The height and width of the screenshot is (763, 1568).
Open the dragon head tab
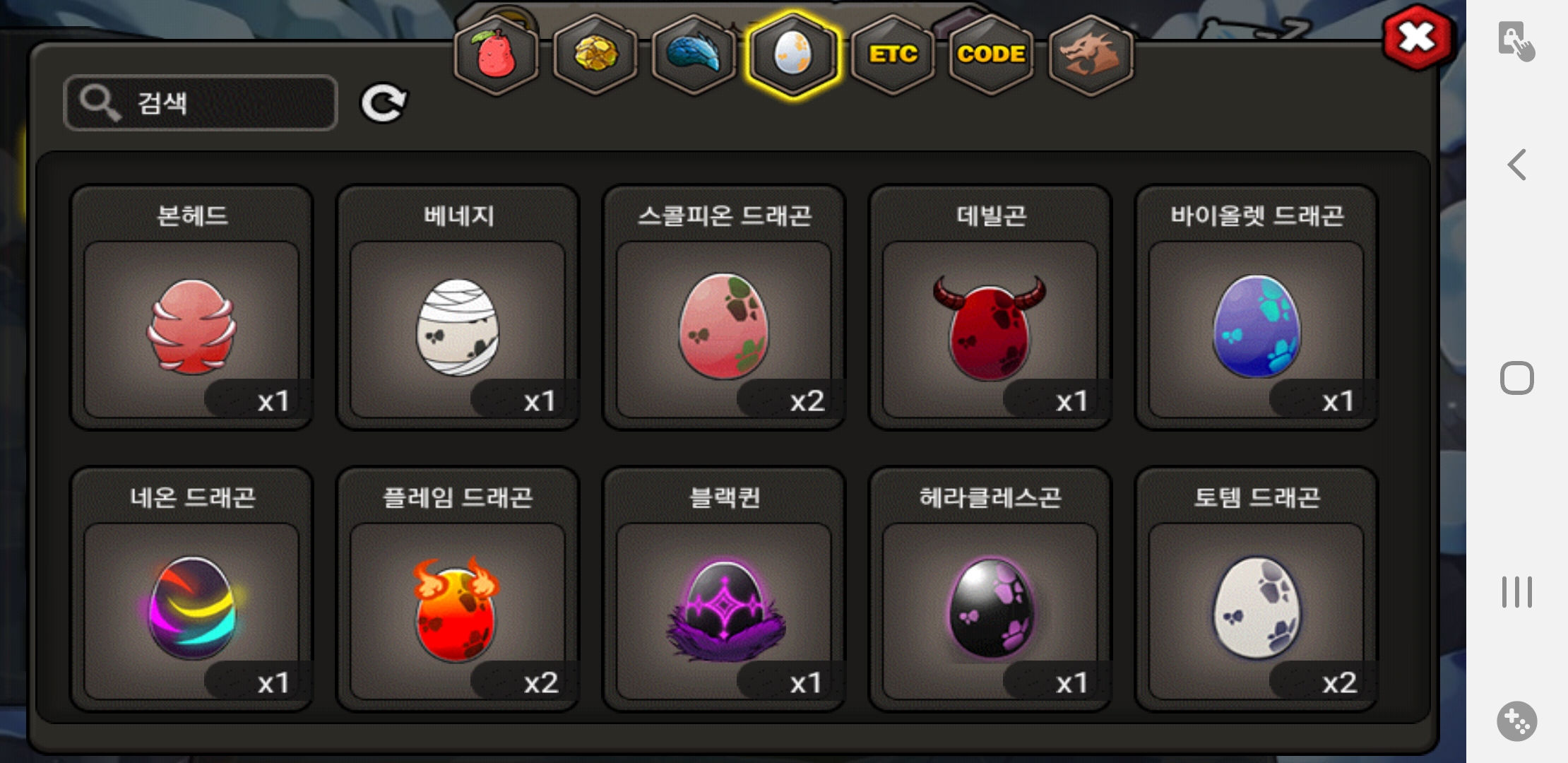tap(1091, 54)
